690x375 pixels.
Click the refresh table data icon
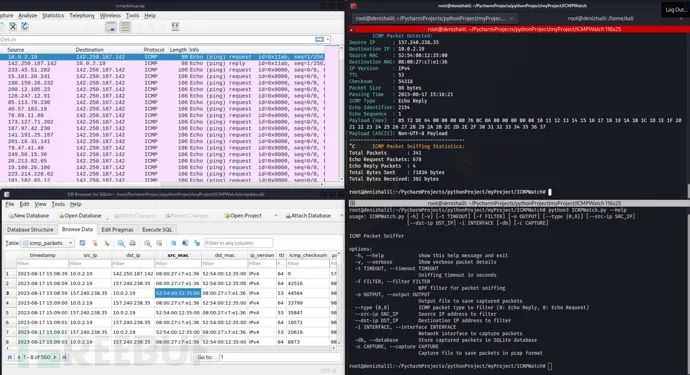click(x=82, y=243)
